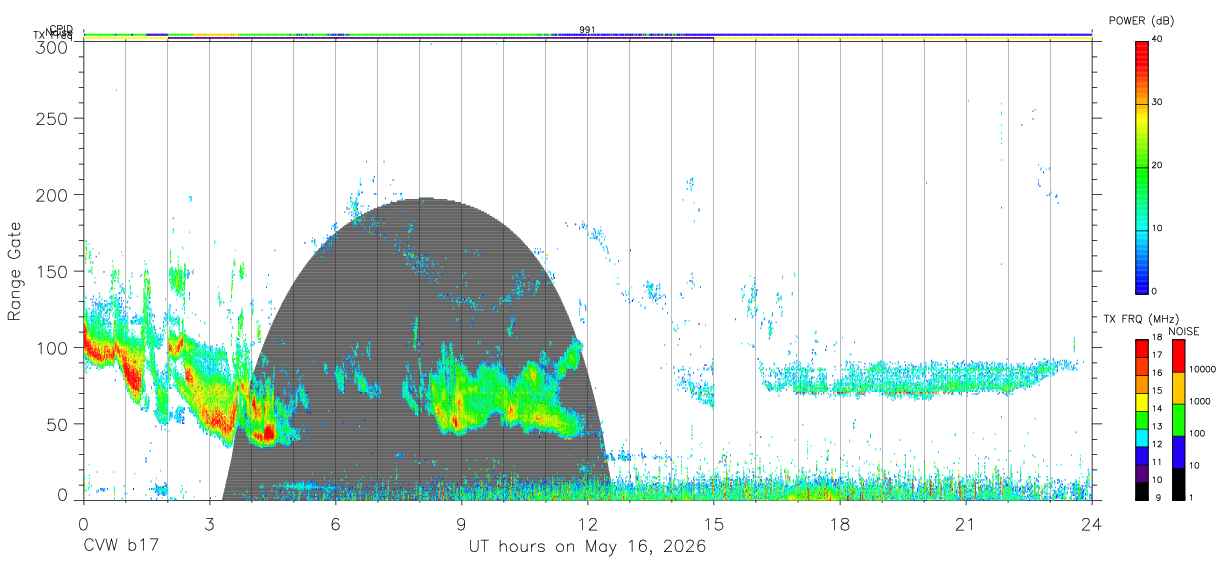Click the 18 label on TX FRQ scale
Screen dimensions: 1228x567
1159,337
